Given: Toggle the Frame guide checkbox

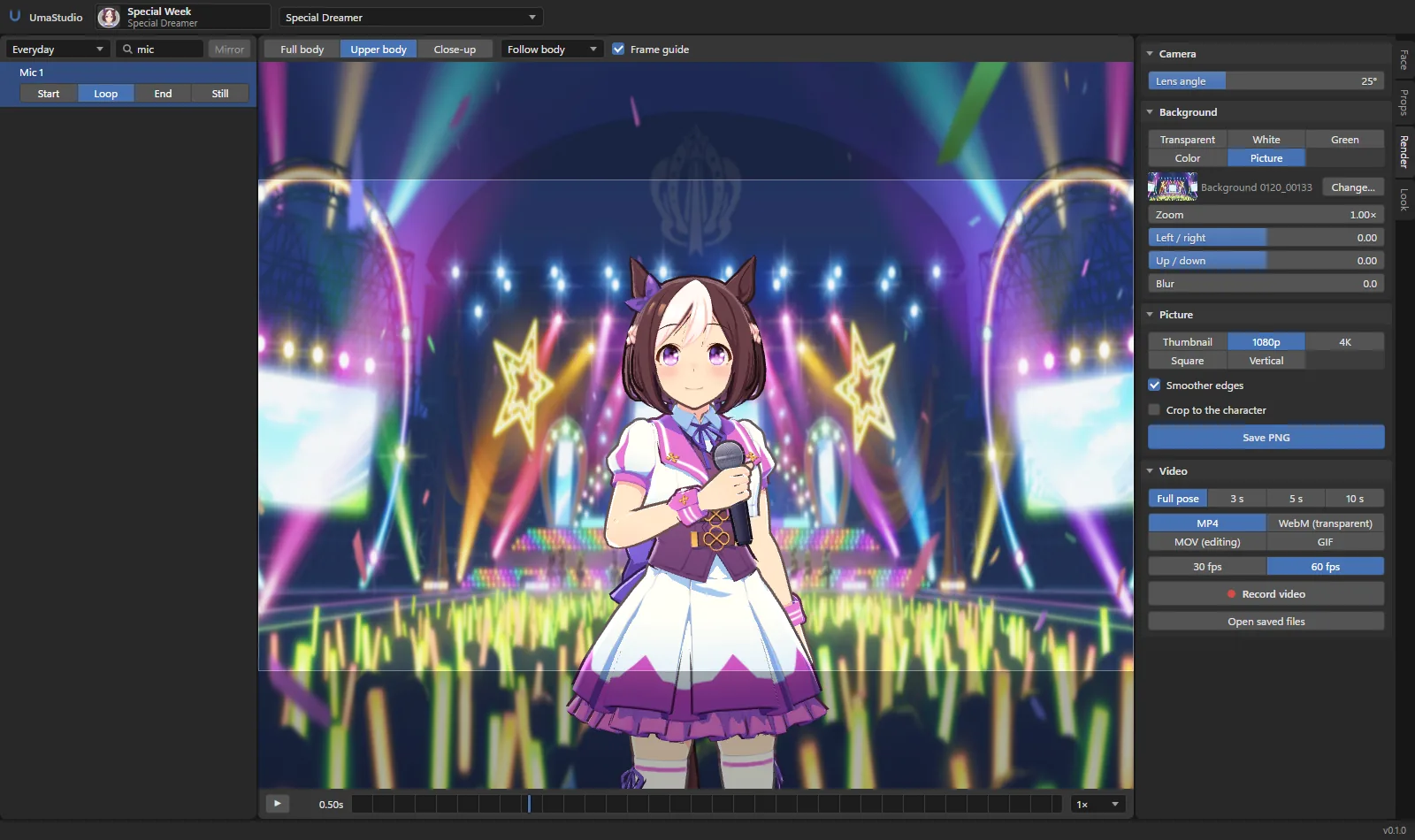Looking at the screenshot, I should (x=618, y=50).
